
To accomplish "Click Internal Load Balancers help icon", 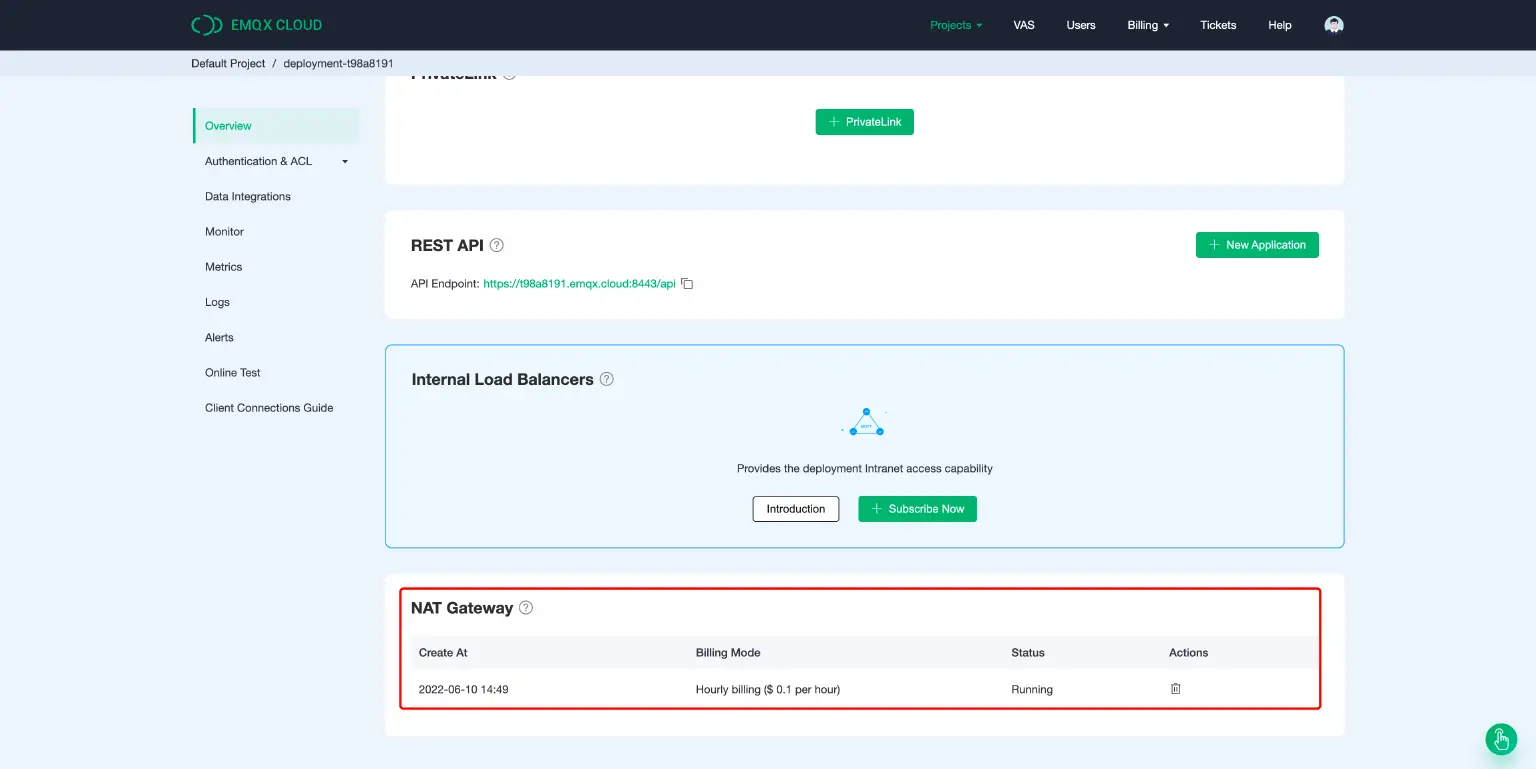I will tap(607, 380).
